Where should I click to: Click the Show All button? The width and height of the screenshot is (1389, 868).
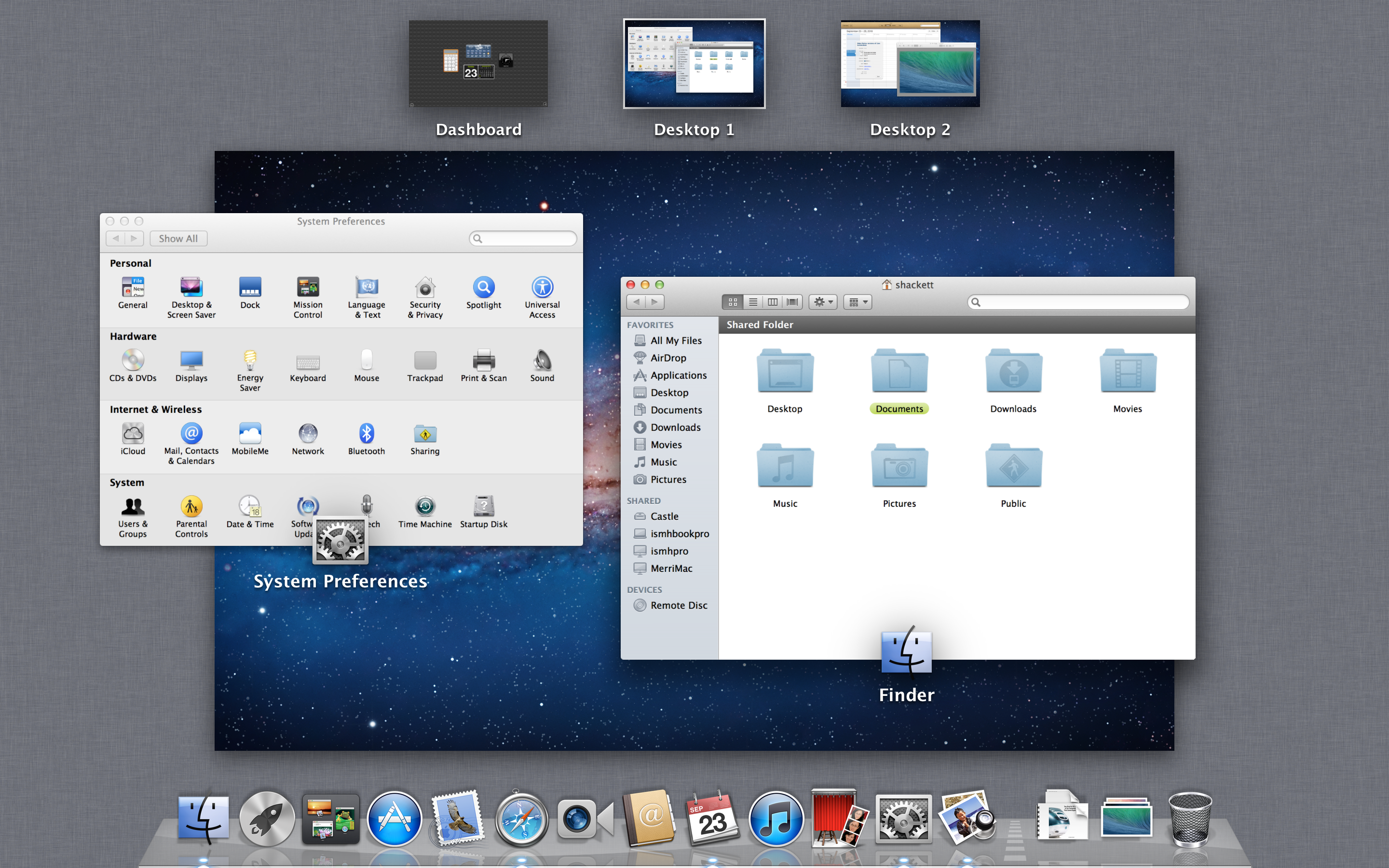(178, 239)
